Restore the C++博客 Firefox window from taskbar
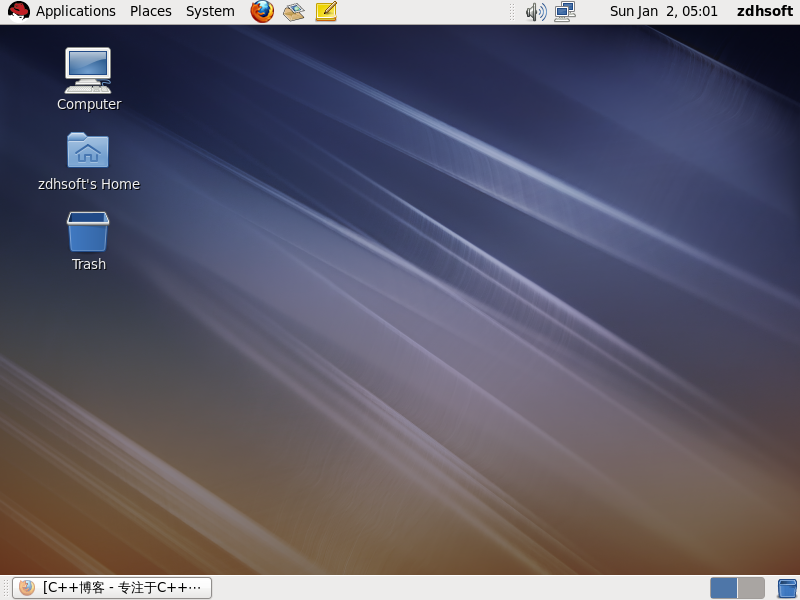800x600 pixels. tap(112, 588)
